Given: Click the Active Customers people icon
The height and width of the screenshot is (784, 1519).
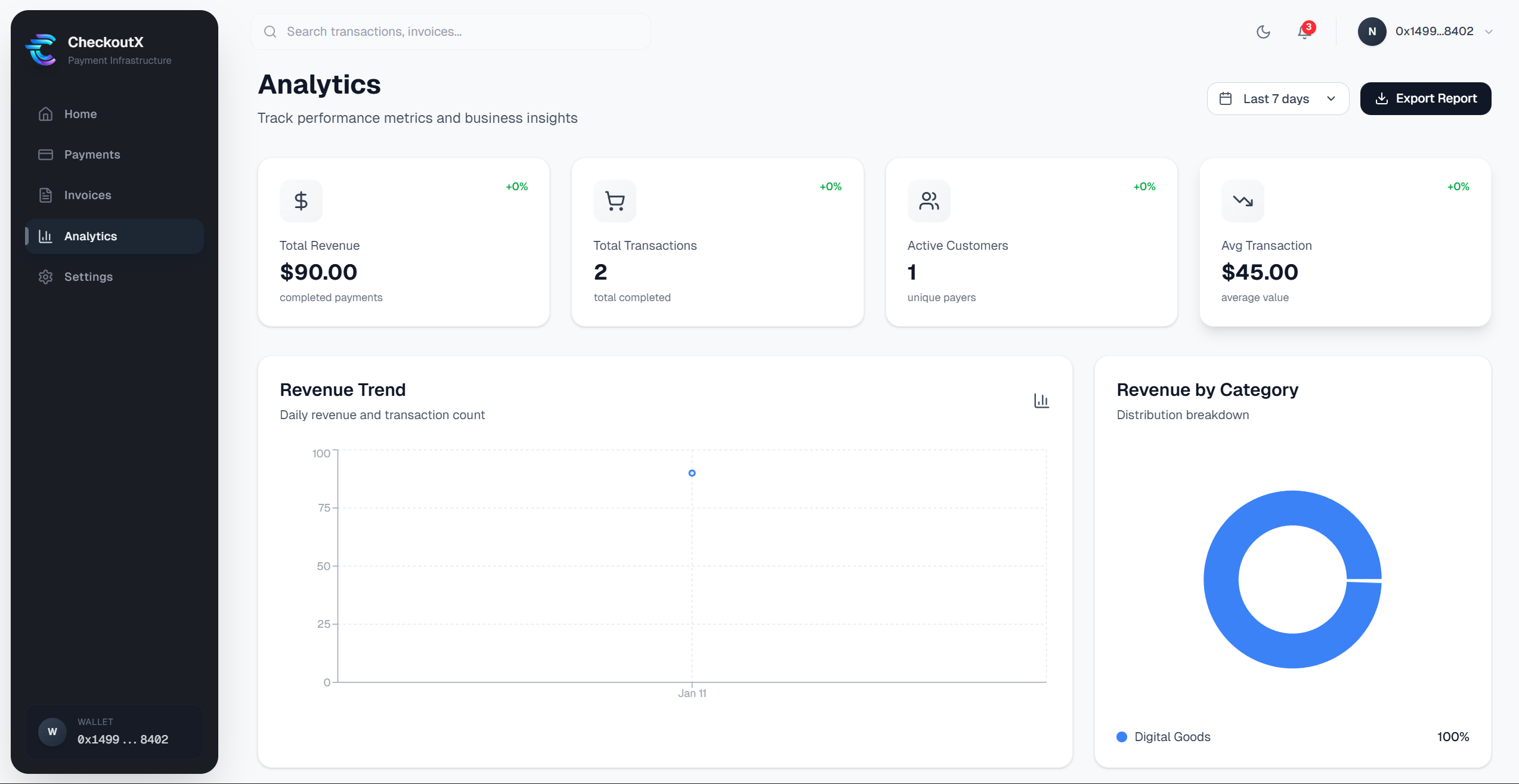Looking at the screenshot, I should point(929,201).
